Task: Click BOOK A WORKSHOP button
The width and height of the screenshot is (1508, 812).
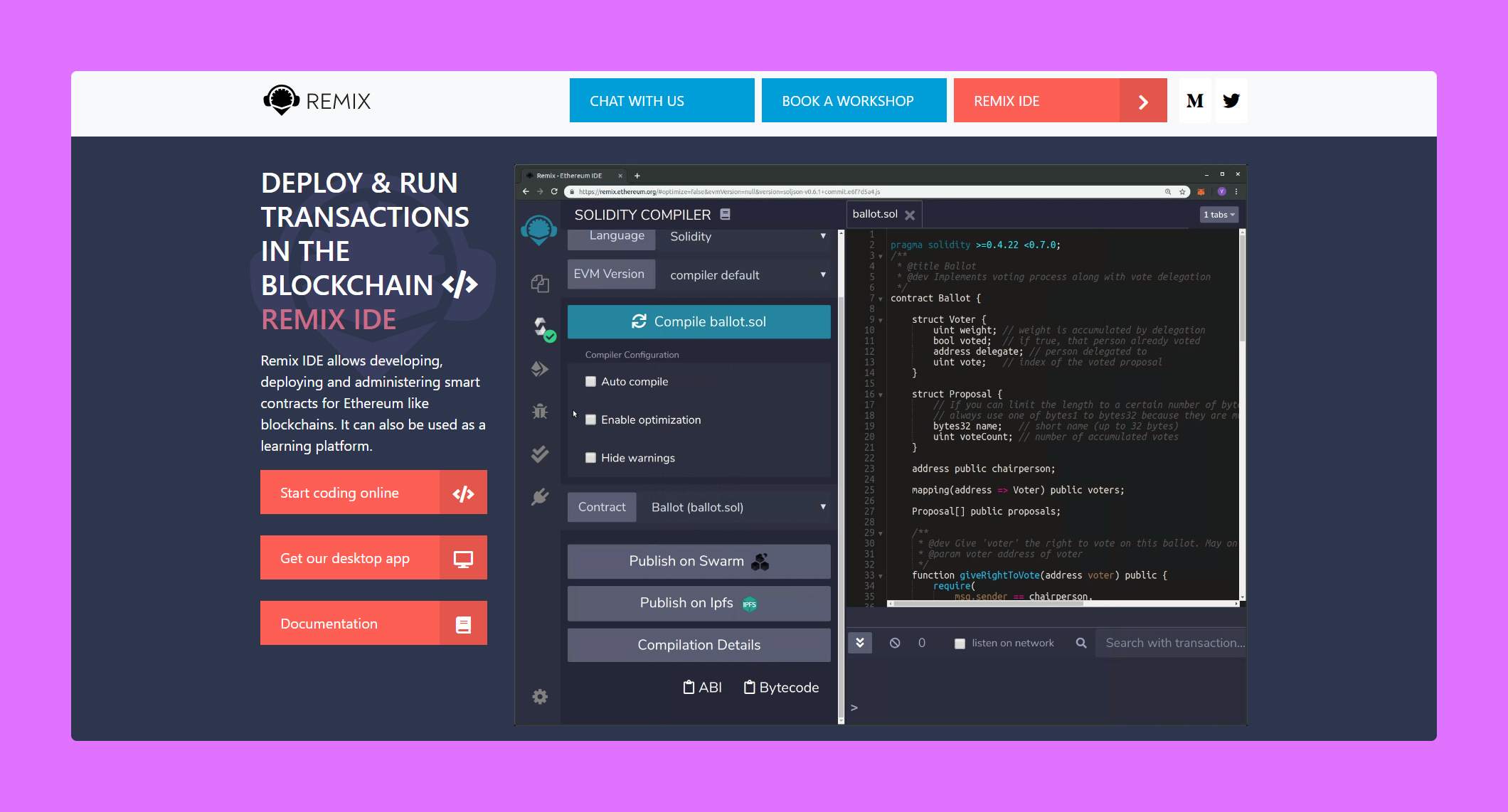Action: click(854, 101)
